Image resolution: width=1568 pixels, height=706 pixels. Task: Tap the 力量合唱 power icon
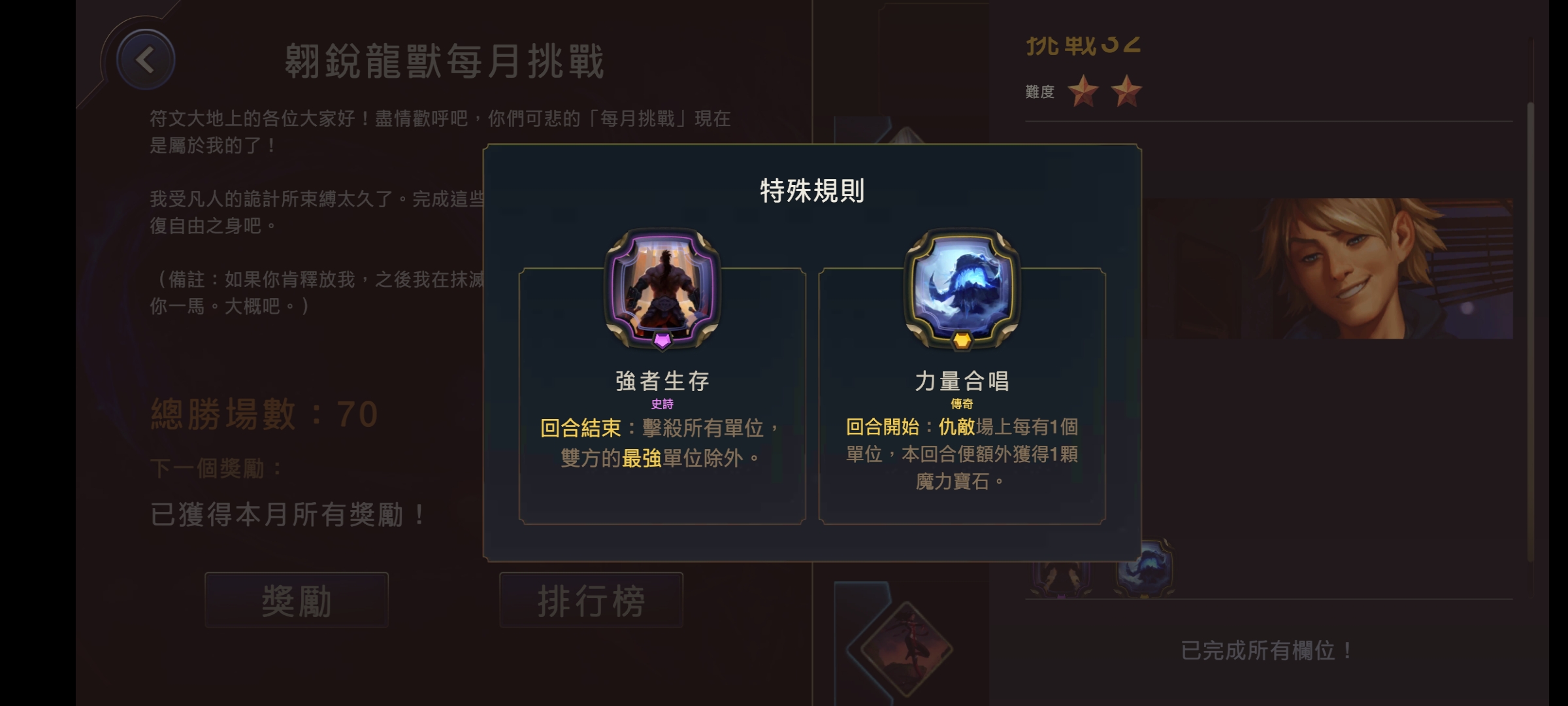(x=962, y=286)
